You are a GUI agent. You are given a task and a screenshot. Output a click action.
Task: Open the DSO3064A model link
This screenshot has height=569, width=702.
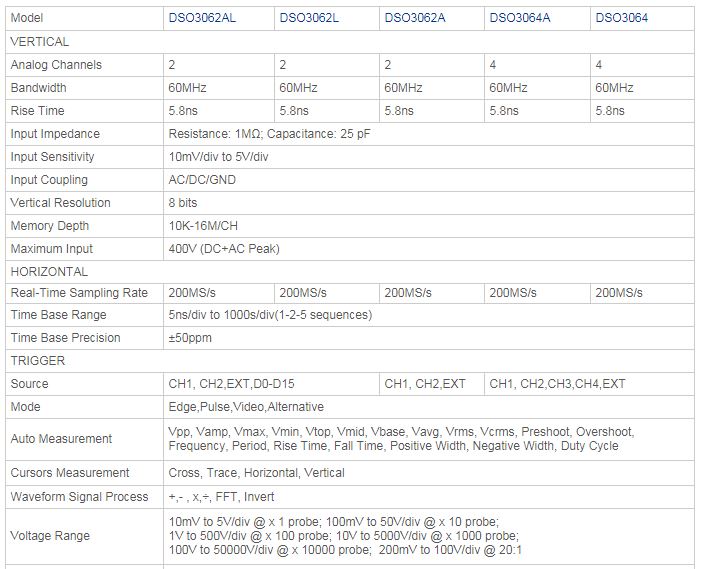pos(520,18)
